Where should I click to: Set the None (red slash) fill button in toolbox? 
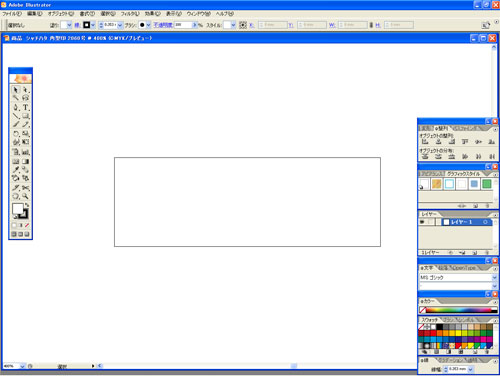click(x=27, y=225)
